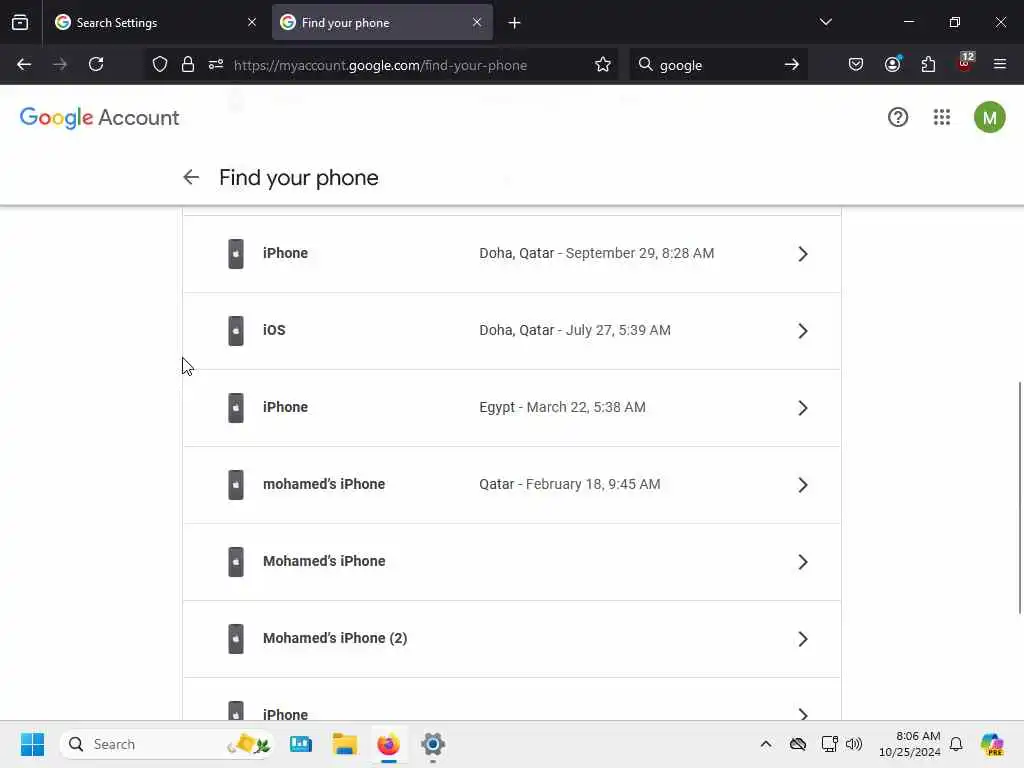Open the mohamed's iPhone Qatar chevron

click(x=803, y=485)
